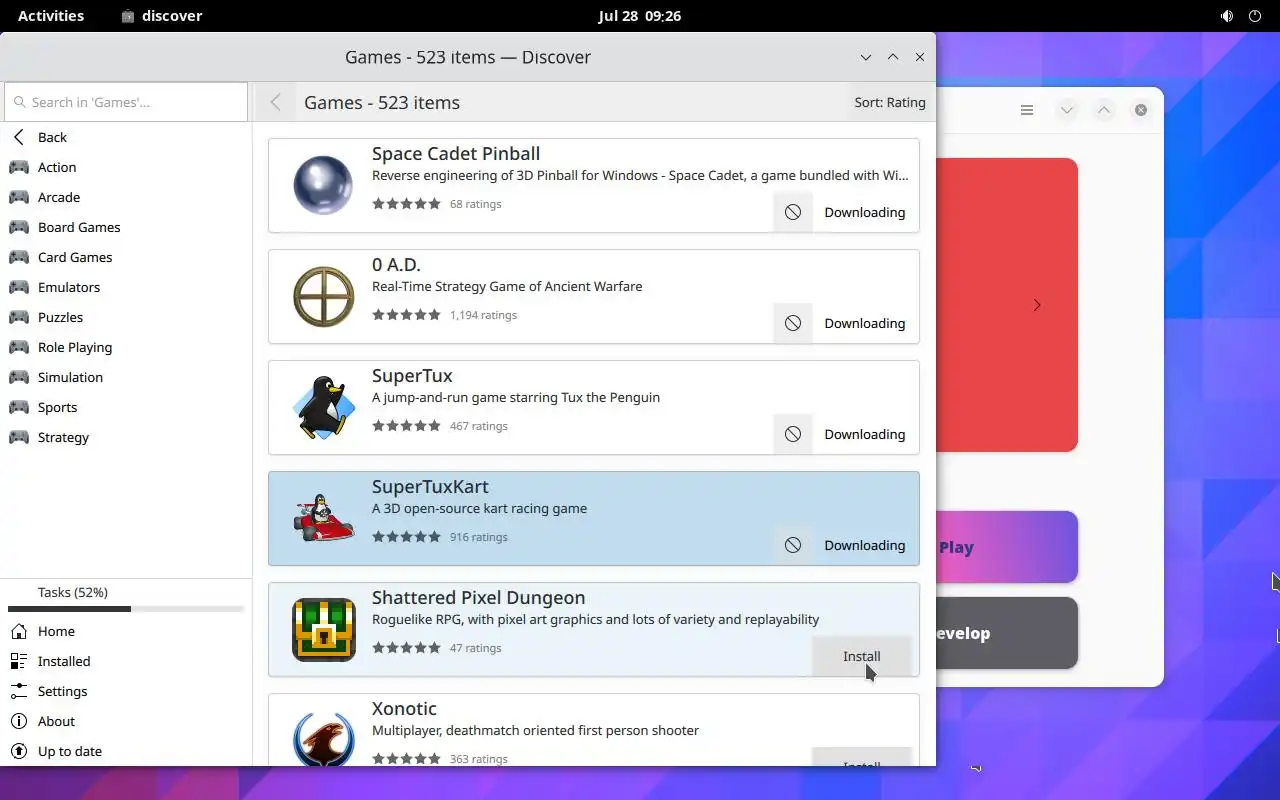Viewport: 1280px width, 800px height.
Task: Click the SuperTuxKart title text
Action: pyautogui.click(x=430, y=486)
